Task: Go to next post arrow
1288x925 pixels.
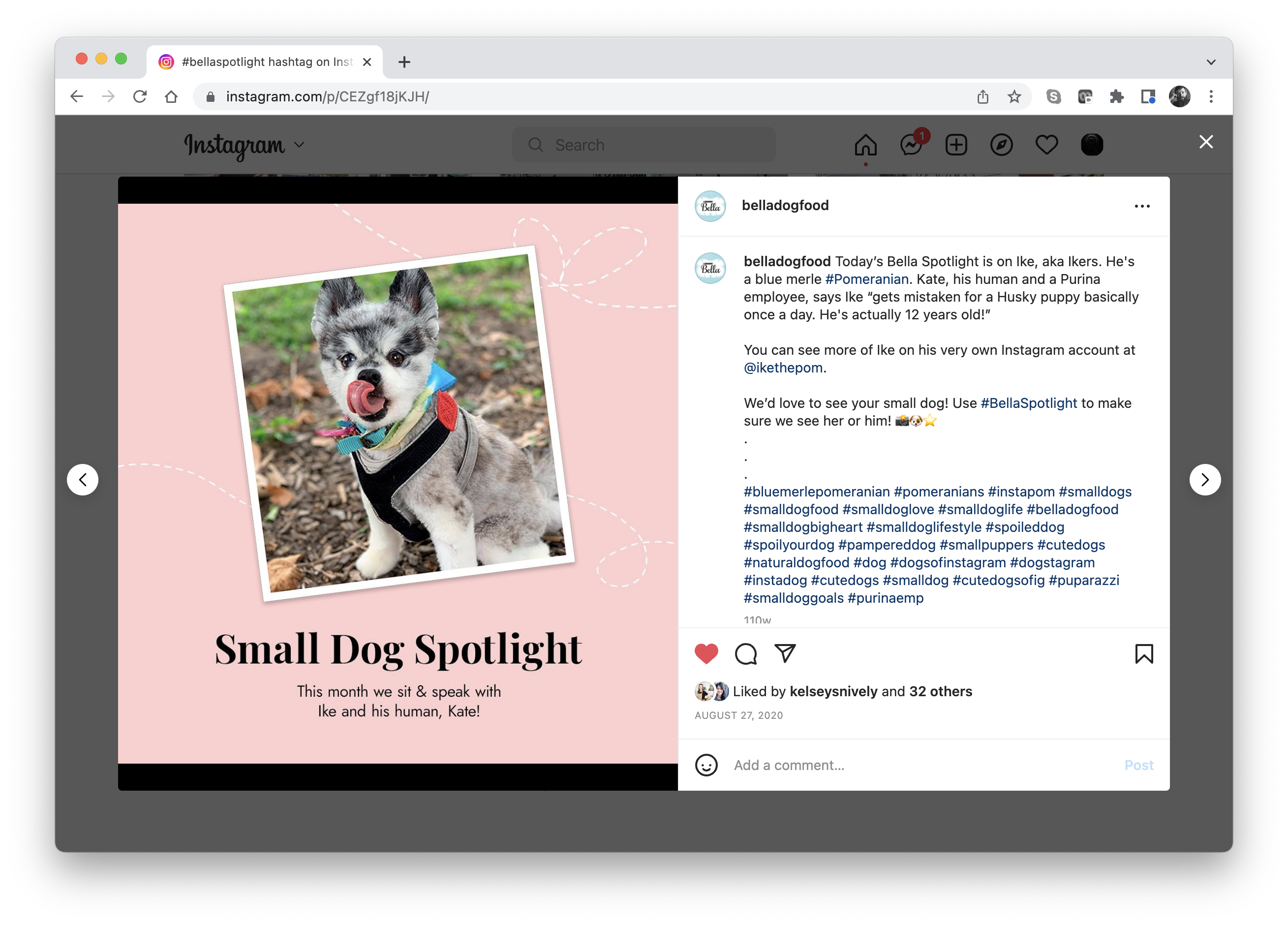Action: (x=1204, y=480)
